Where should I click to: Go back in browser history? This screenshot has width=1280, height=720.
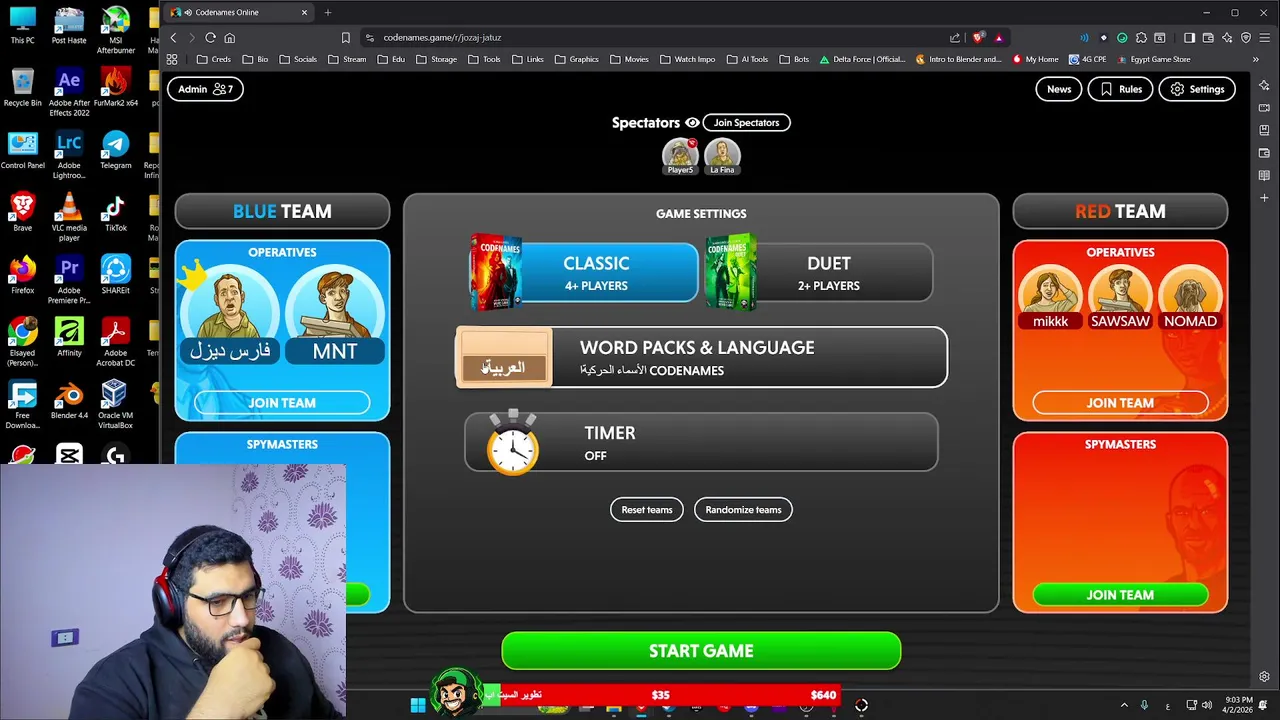click(x=173, y=37)
